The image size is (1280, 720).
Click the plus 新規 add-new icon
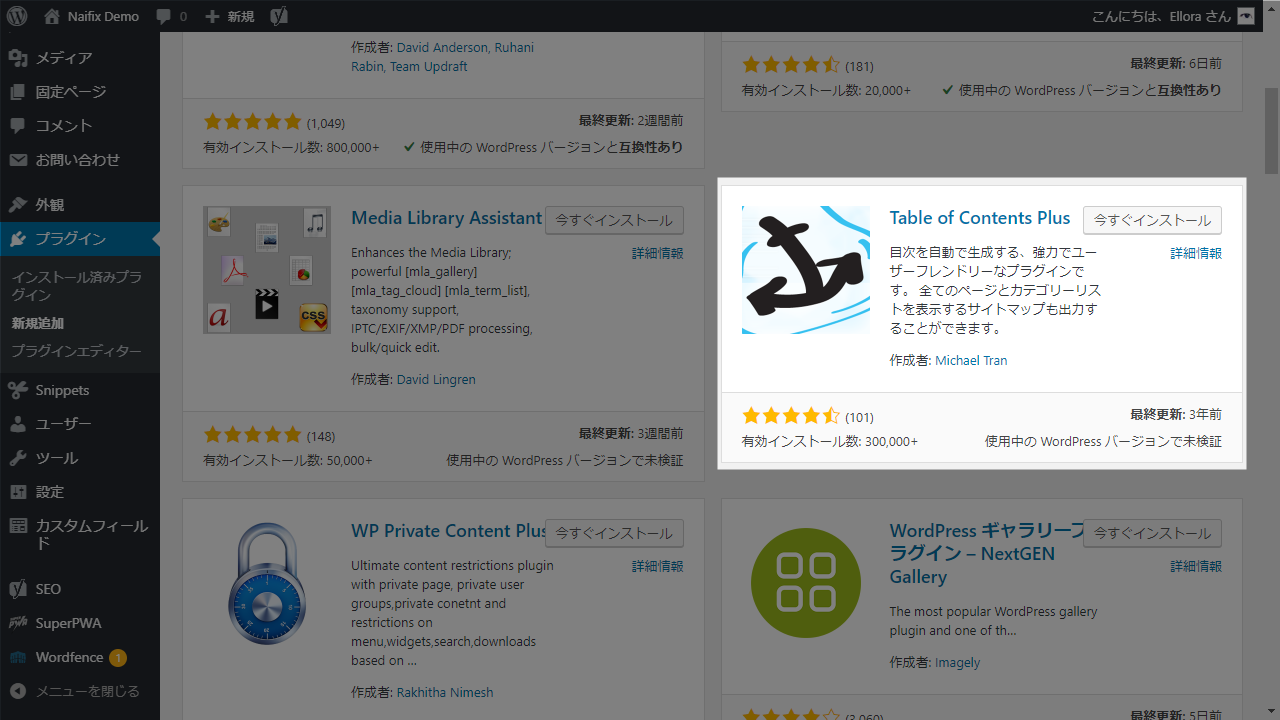pos(211,17)
